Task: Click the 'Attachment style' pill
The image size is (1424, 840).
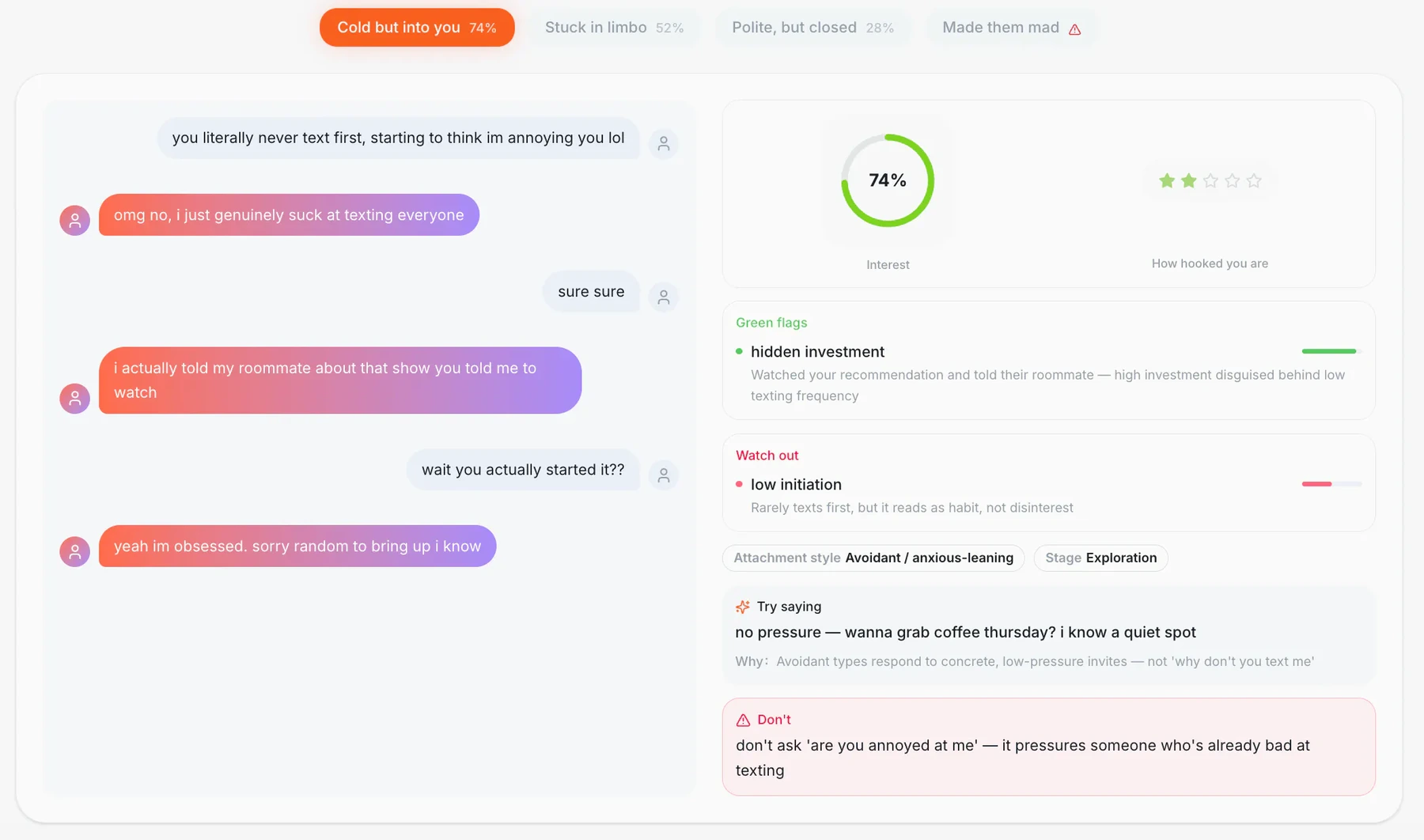Action: coord(873,558)
